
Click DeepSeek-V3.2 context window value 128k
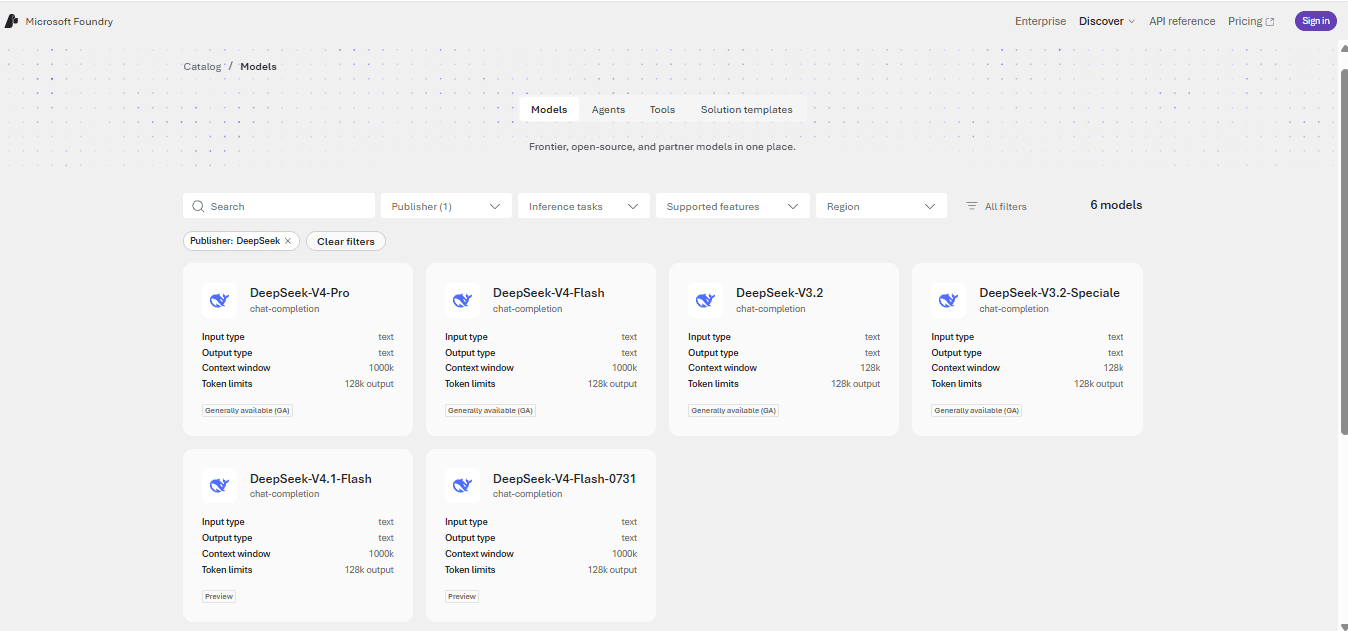[x=869, y=368]
